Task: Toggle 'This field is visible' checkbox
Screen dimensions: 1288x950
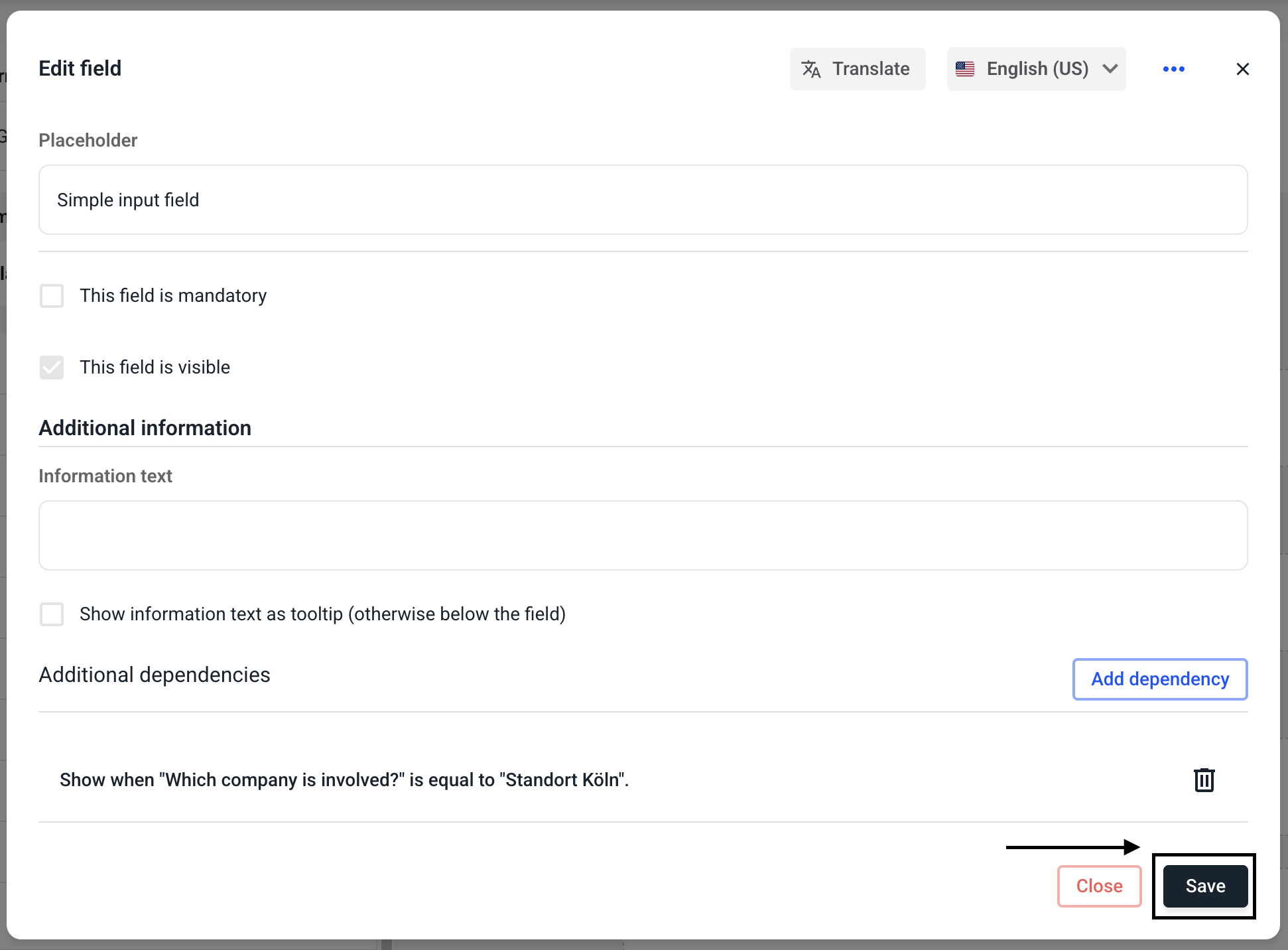Action: [52, 368]
